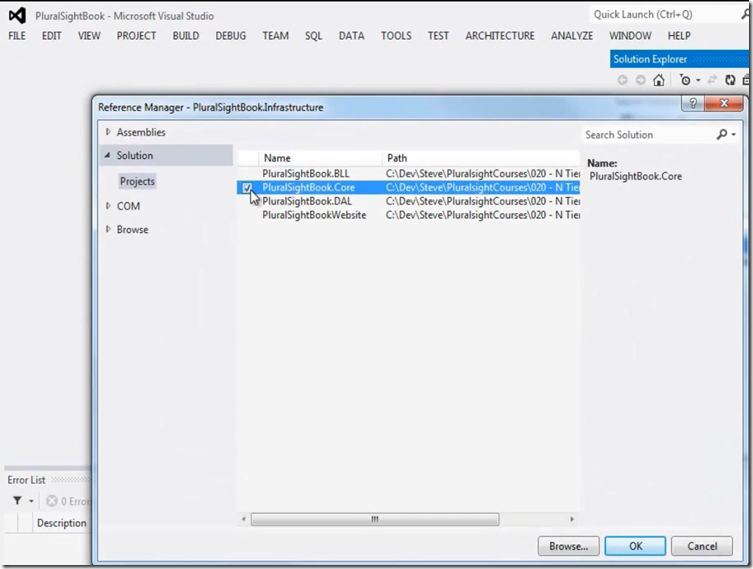Click the 0 Errors icon in Error List
The height and width of the screenshot is (569, 753).
(52, 501)
